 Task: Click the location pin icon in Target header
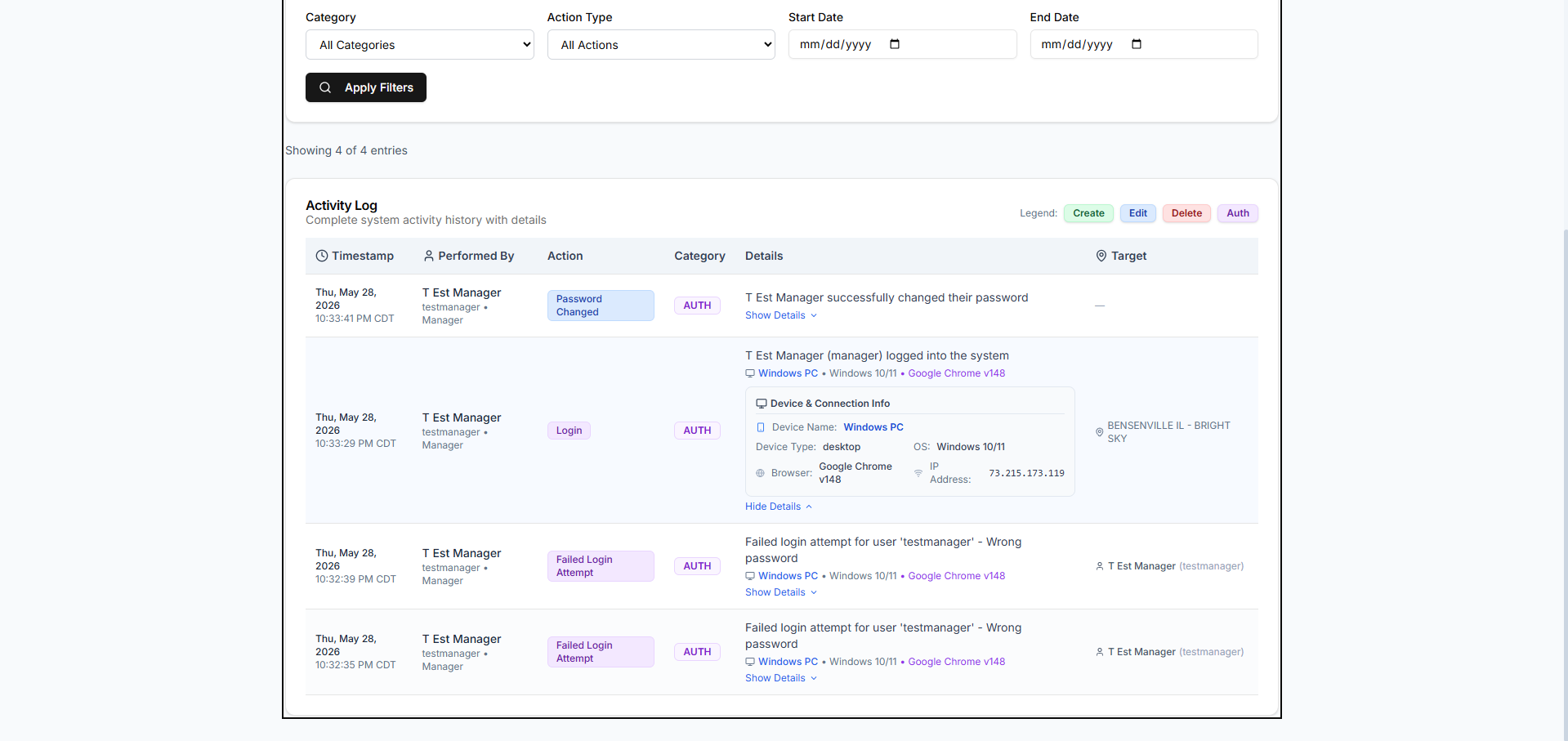1101,256
